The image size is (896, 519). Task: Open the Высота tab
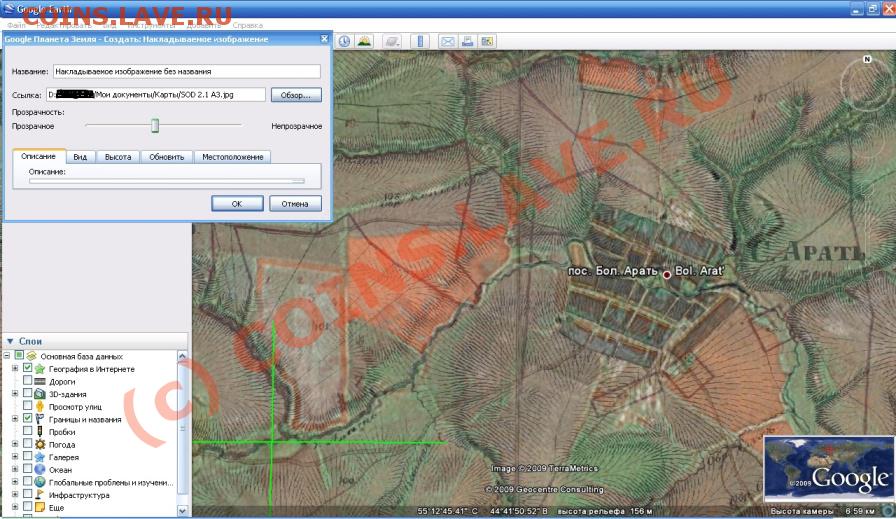[x=118, y=157]
